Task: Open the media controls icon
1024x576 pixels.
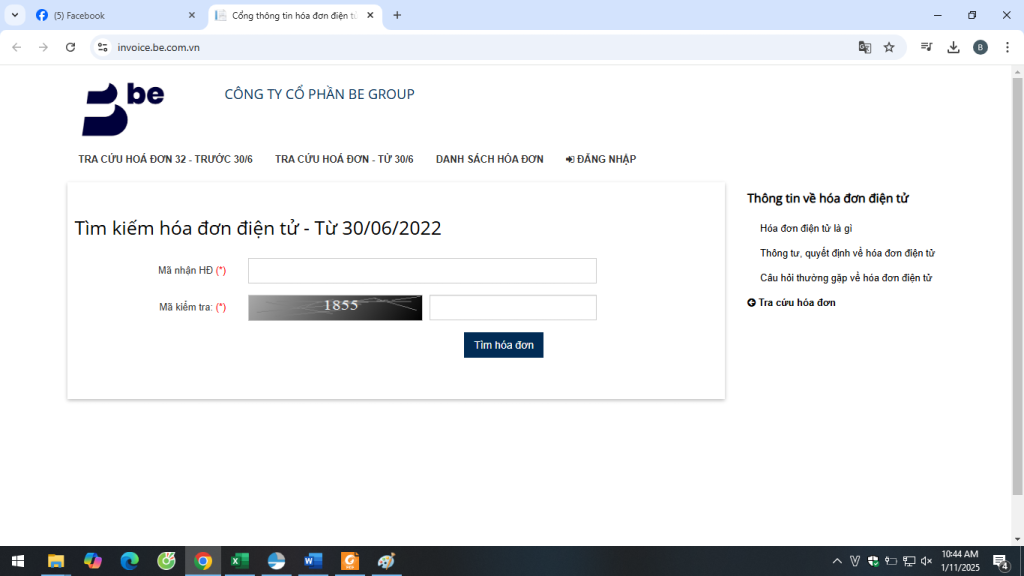Action: click(926, 47)
